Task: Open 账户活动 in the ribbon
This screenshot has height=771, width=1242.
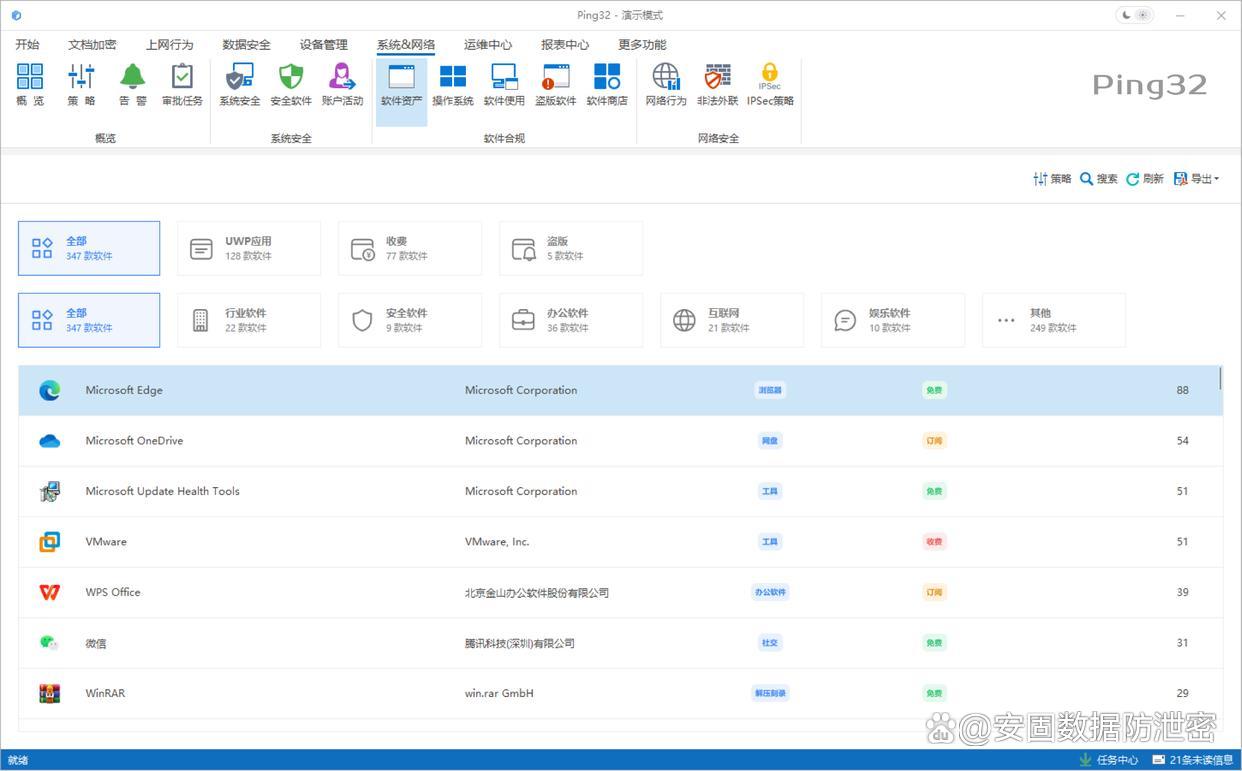Action: pos(342,84)
